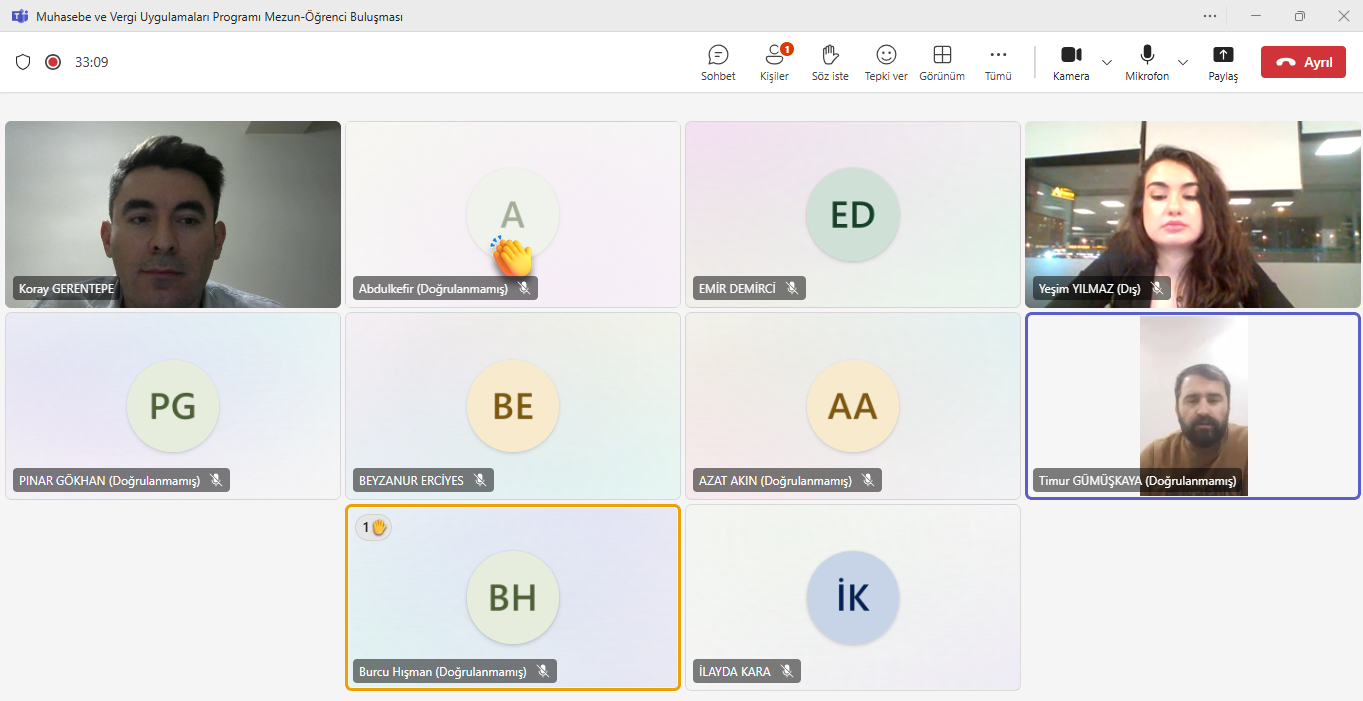This screenshot has width=1363, height=701.
Task: Click Yeşim YILMAZ's muted microphone icon
Action: click(x=1157, y=288)
